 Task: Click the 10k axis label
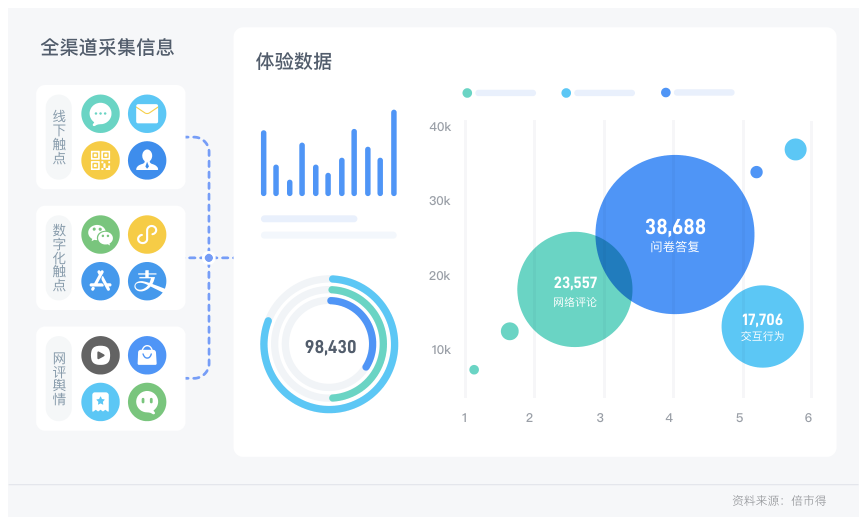pyautogui.click(x=441, y=350)
